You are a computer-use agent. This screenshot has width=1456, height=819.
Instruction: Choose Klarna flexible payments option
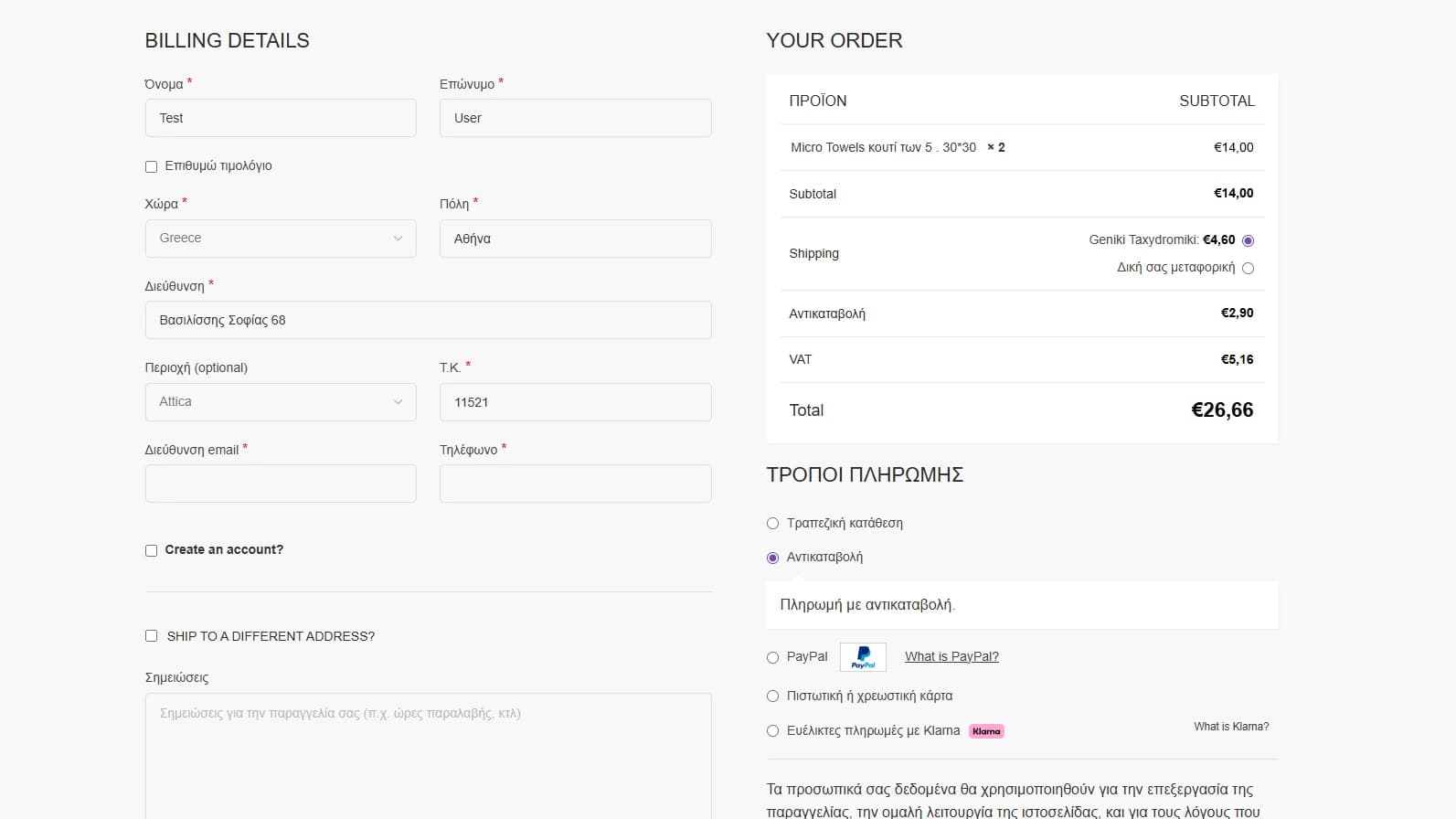click(772, 731)
